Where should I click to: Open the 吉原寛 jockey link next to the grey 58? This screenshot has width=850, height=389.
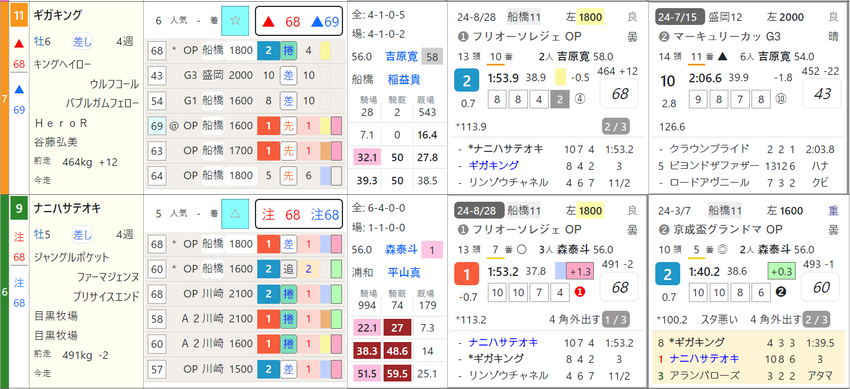click(x=401, y=56)
